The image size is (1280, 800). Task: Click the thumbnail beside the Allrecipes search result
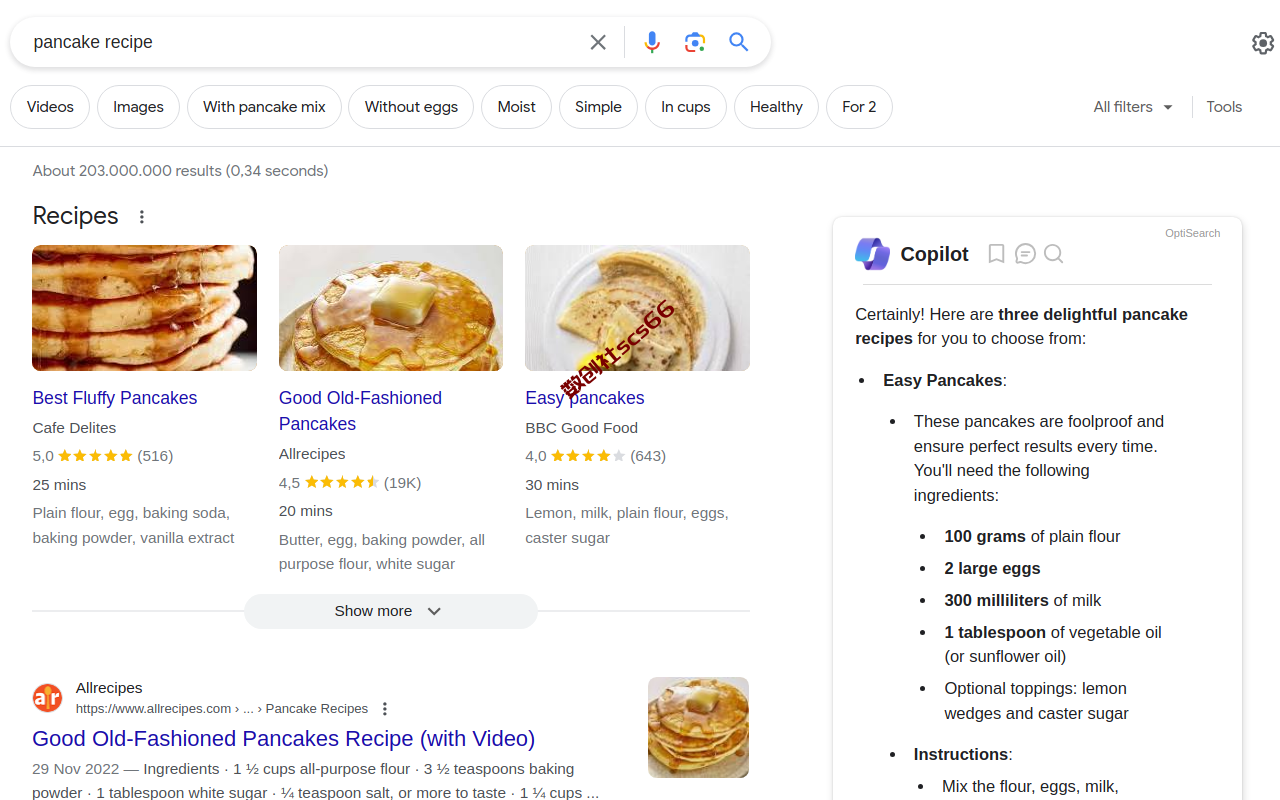click(698, 727)
